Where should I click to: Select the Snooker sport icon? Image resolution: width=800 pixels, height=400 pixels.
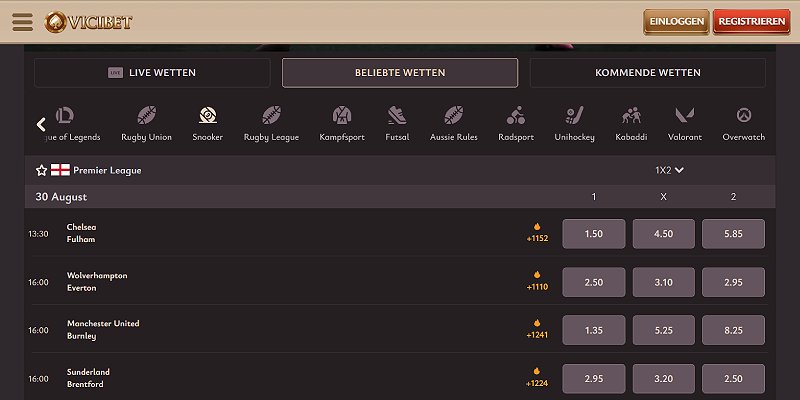(207, 114)
